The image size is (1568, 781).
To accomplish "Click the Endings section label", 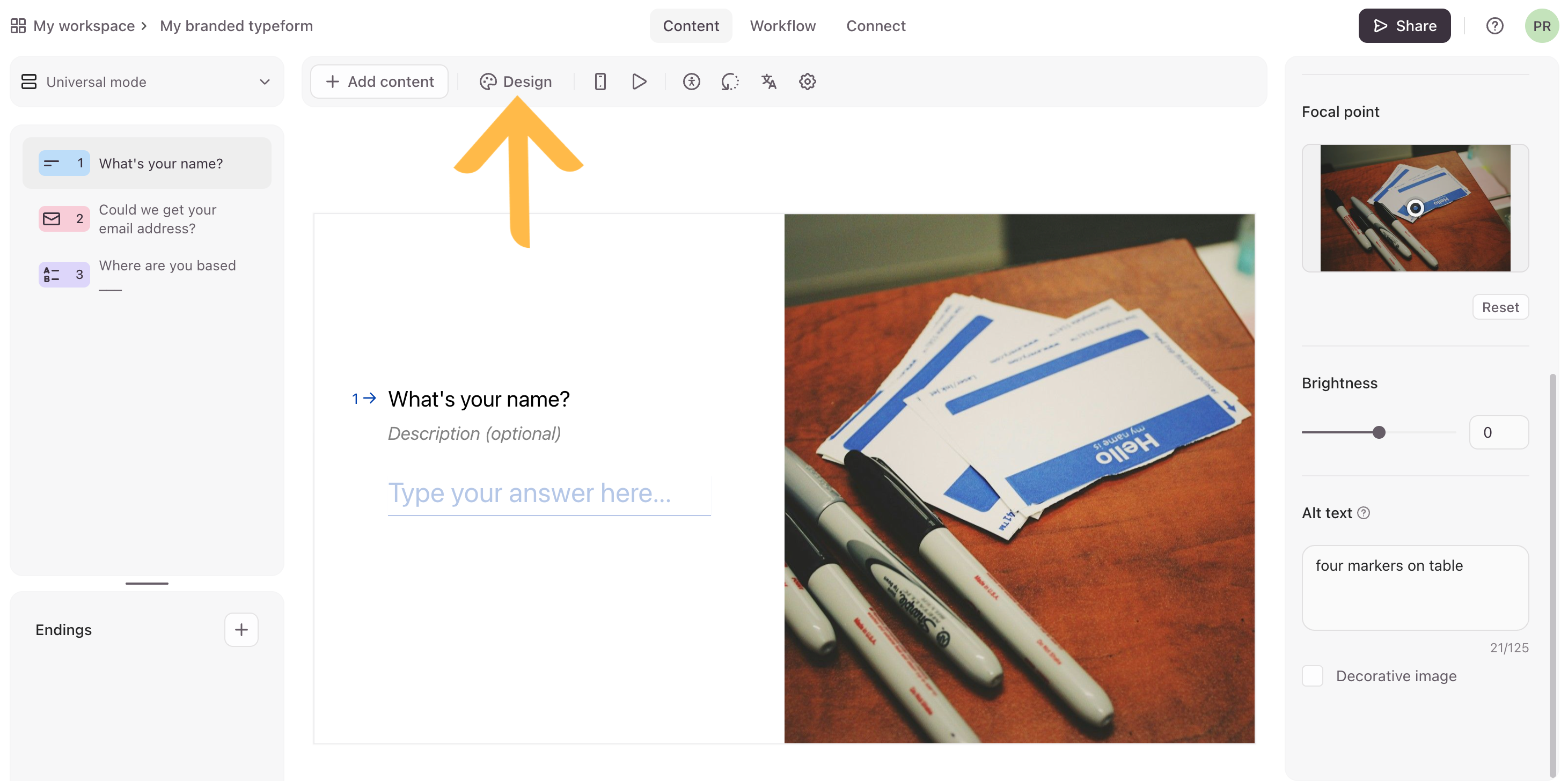I will click(63, 630).
